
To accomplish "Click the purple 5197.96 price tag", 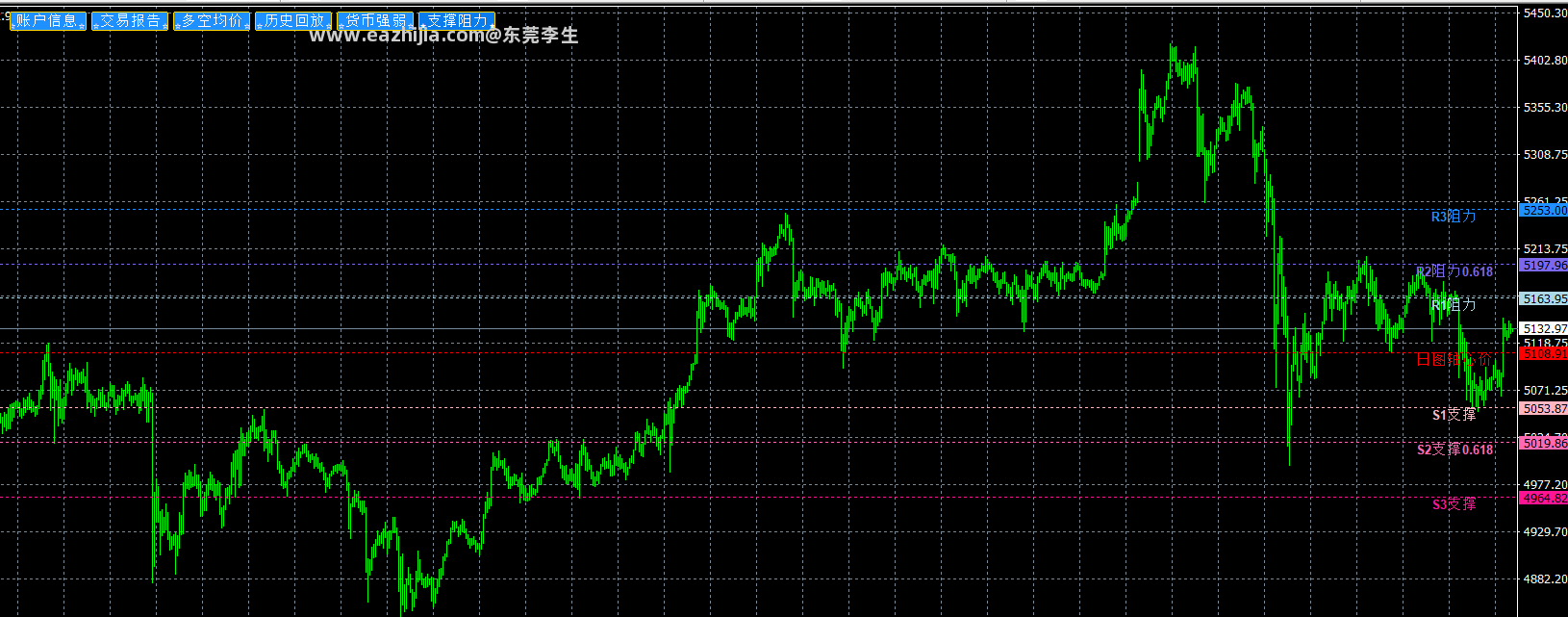I will (x=1543, y=265).
